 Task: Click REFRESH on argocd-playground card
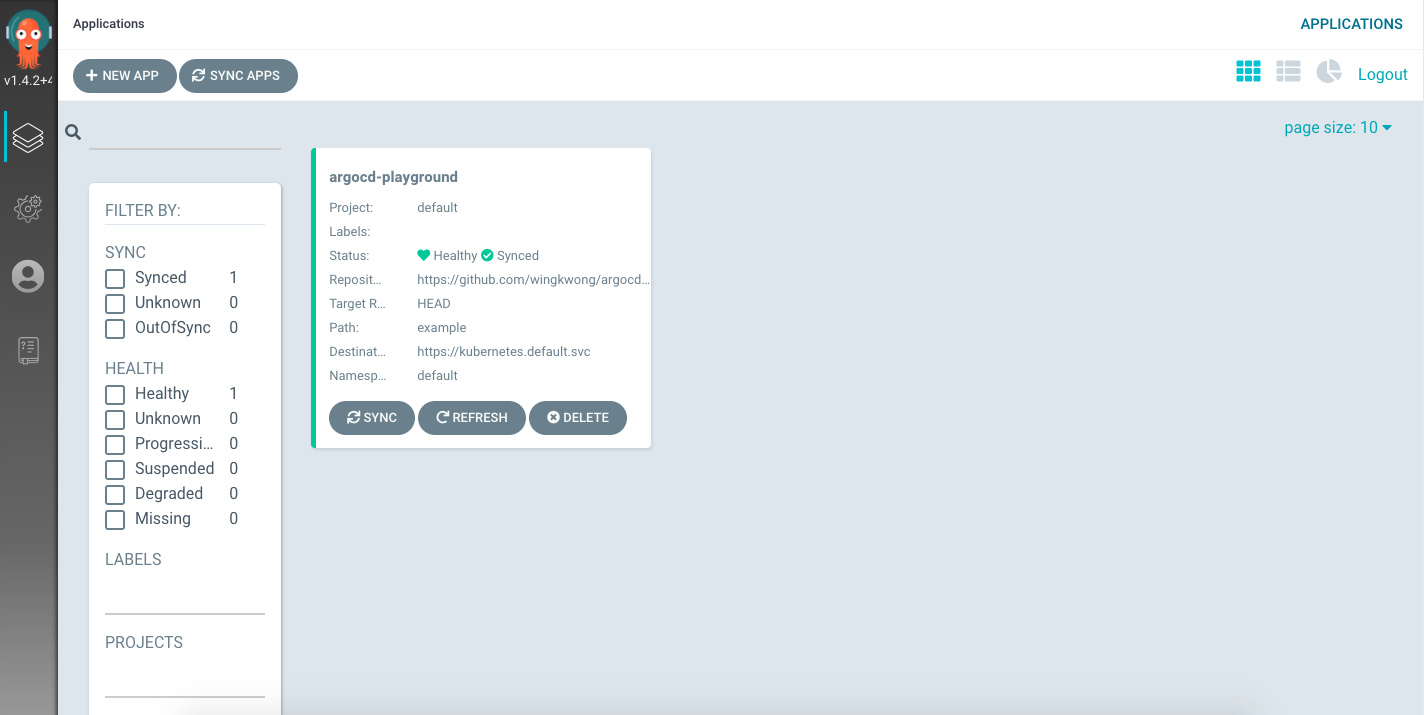pos(472,418)
